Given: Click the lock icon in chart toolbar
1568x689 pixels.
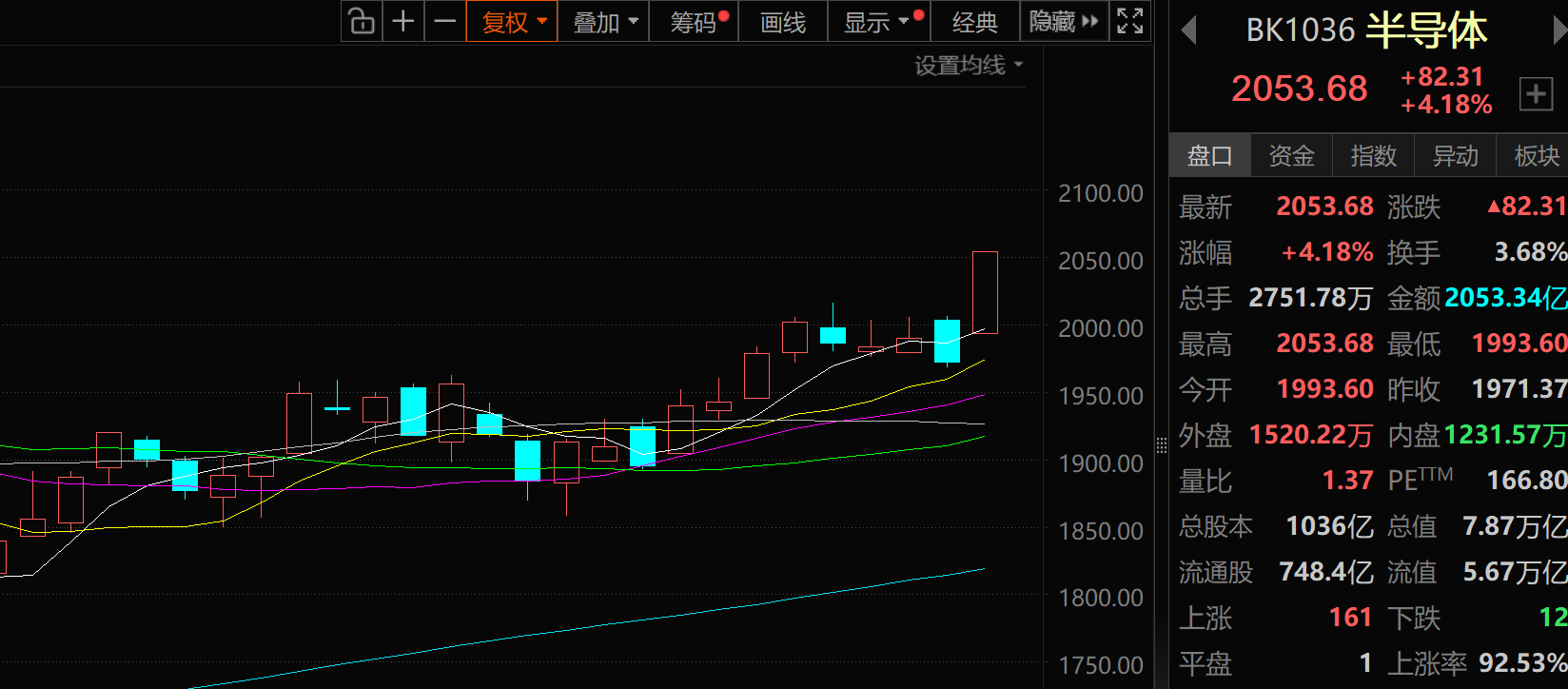Looking at the screenshot, I should pos(362,21).
